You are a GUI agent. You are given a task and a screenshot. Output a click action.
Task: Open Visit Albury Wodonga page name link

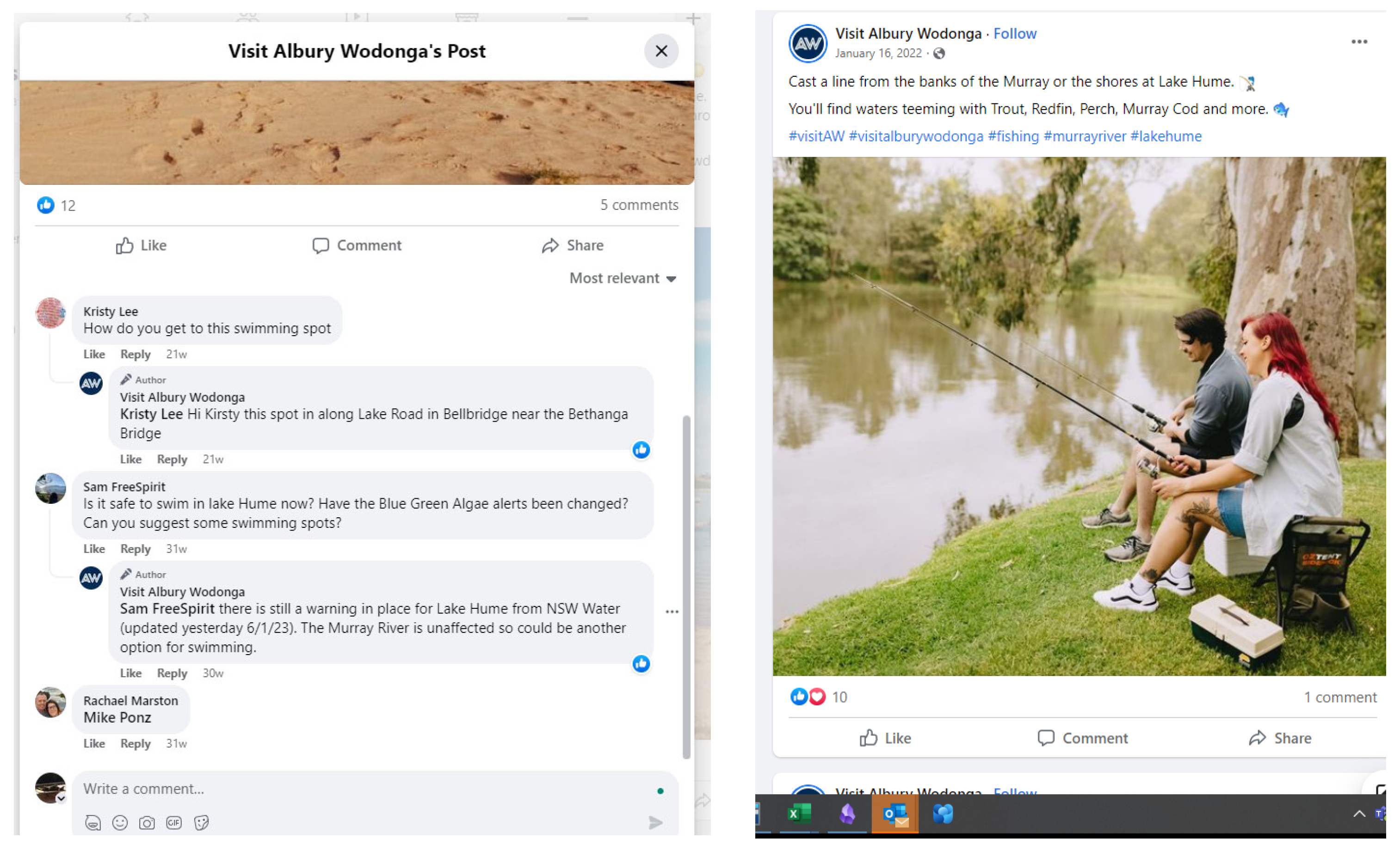pos(908,33)
